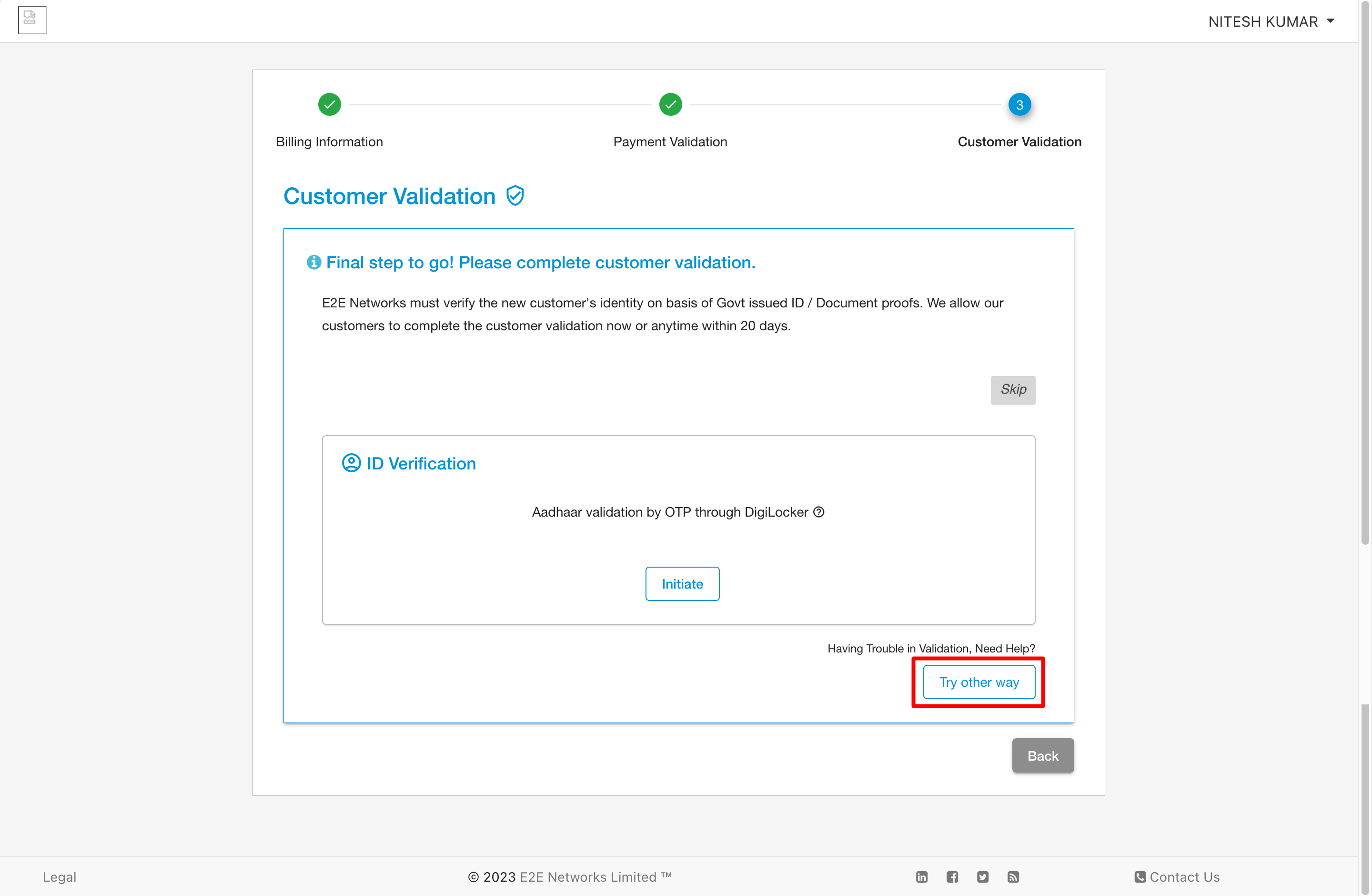Click the Customer Validation step number icon
This screenshot has height=896, width=1372.
coord(1019,104)
